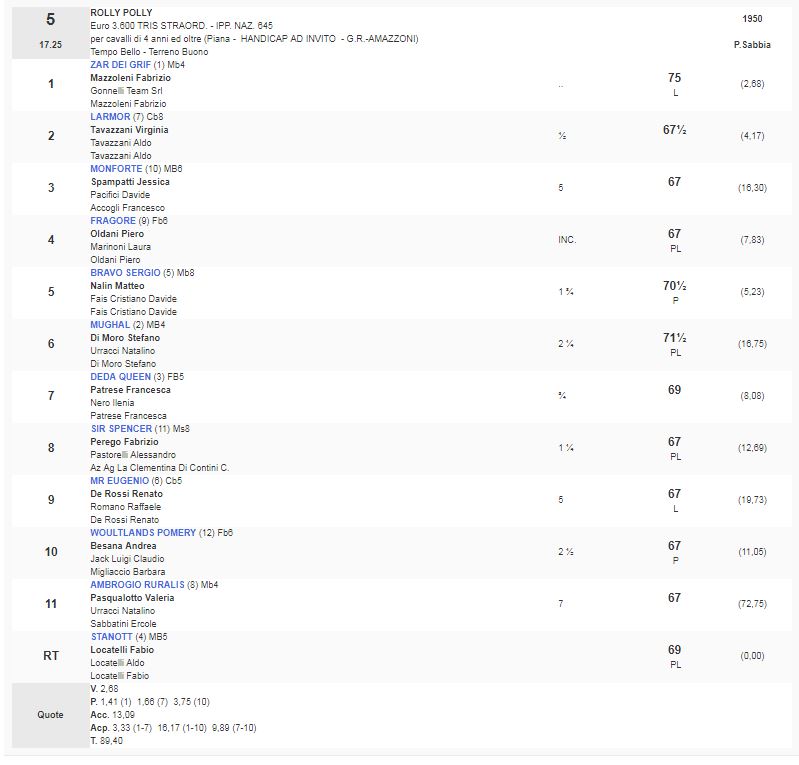Open the MR EUGENIO horse link
This screenshot has width=799, height=765.
[x=119, y=481]
